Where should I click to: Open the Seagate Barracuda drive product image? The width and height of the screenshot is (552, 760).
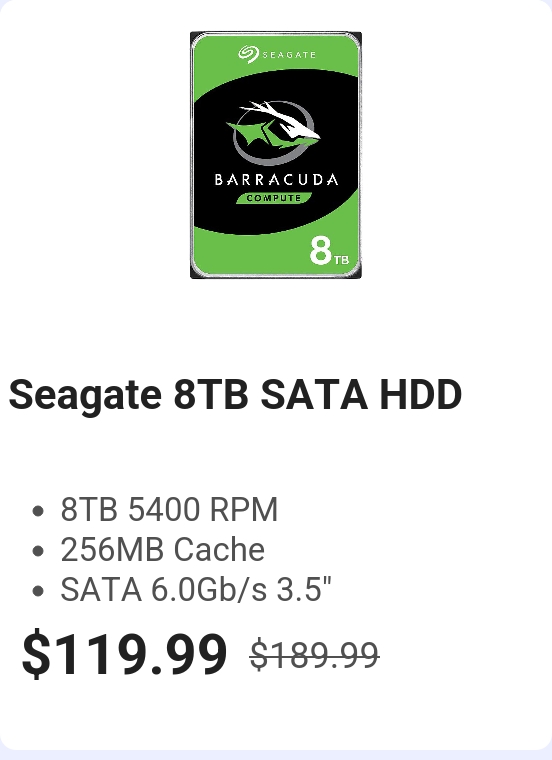[276, 155]
